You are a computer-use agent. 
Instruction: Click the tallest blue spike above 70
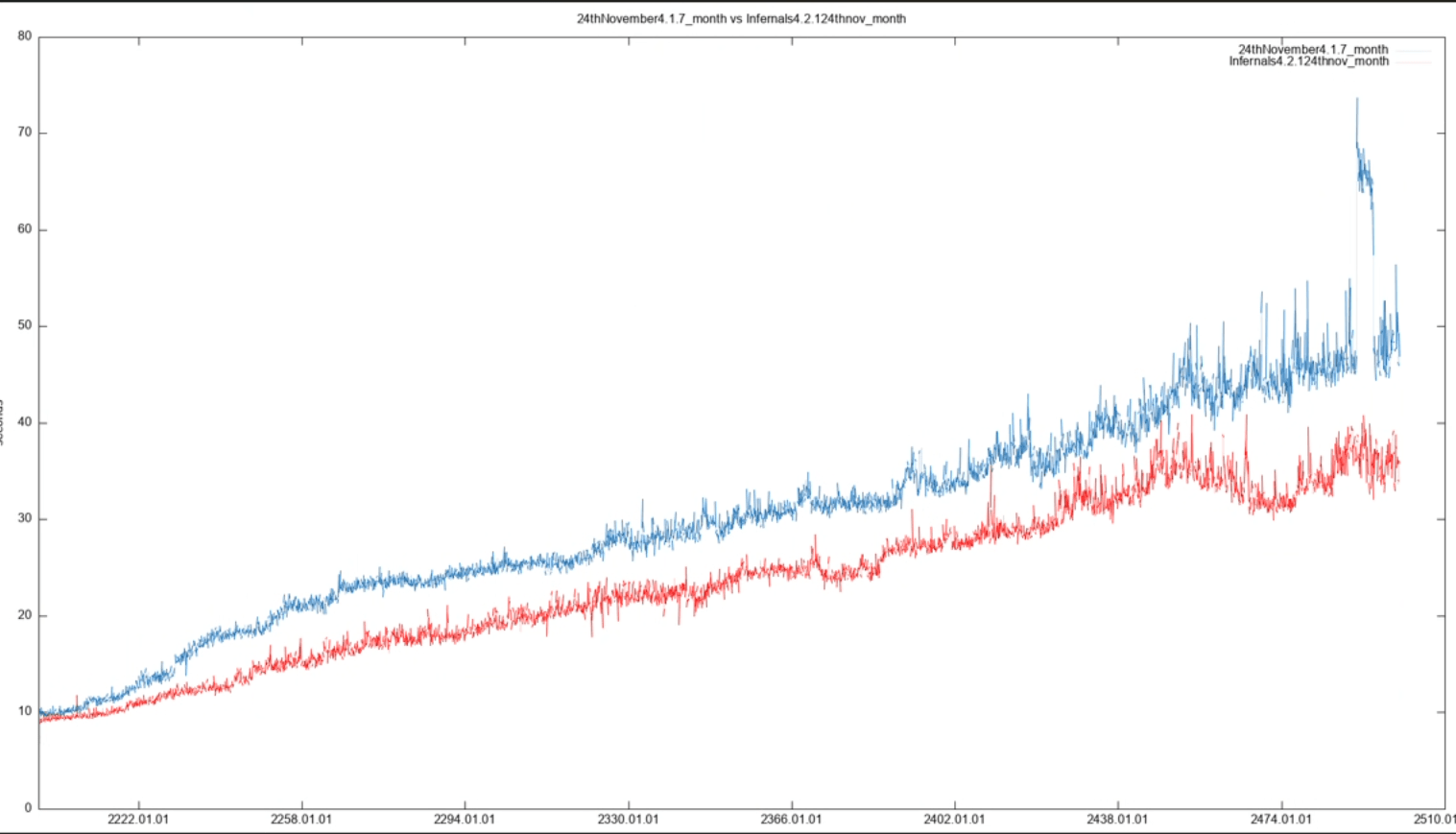pyautogui.click(x=1356, y=101)
